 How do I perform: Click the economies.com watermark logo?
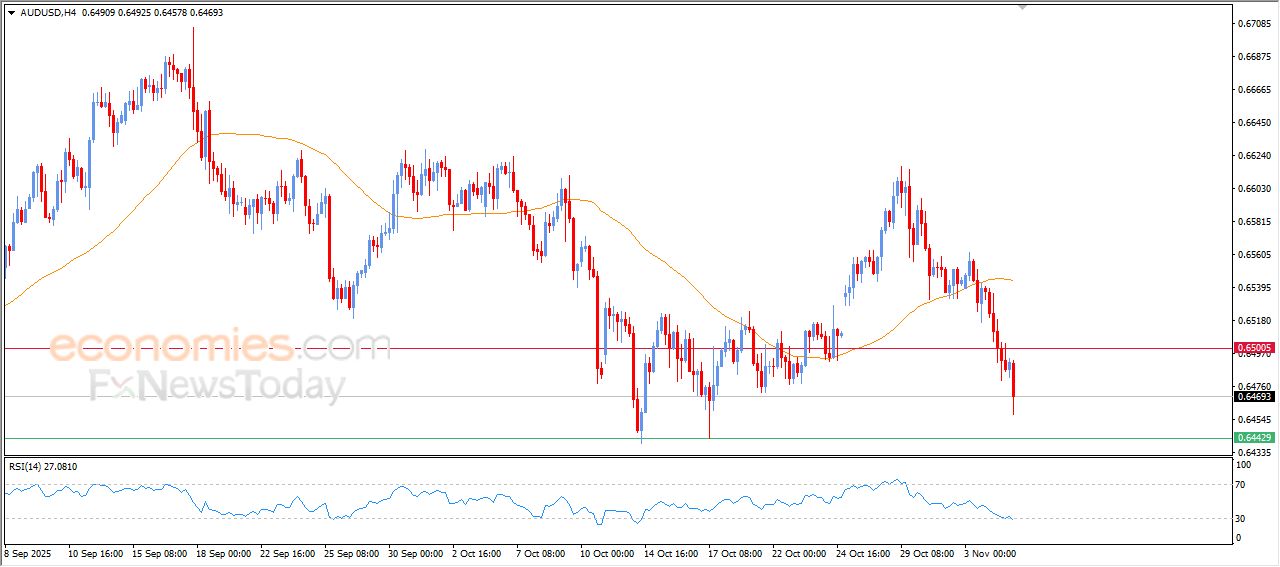click(x=220, y=347)
